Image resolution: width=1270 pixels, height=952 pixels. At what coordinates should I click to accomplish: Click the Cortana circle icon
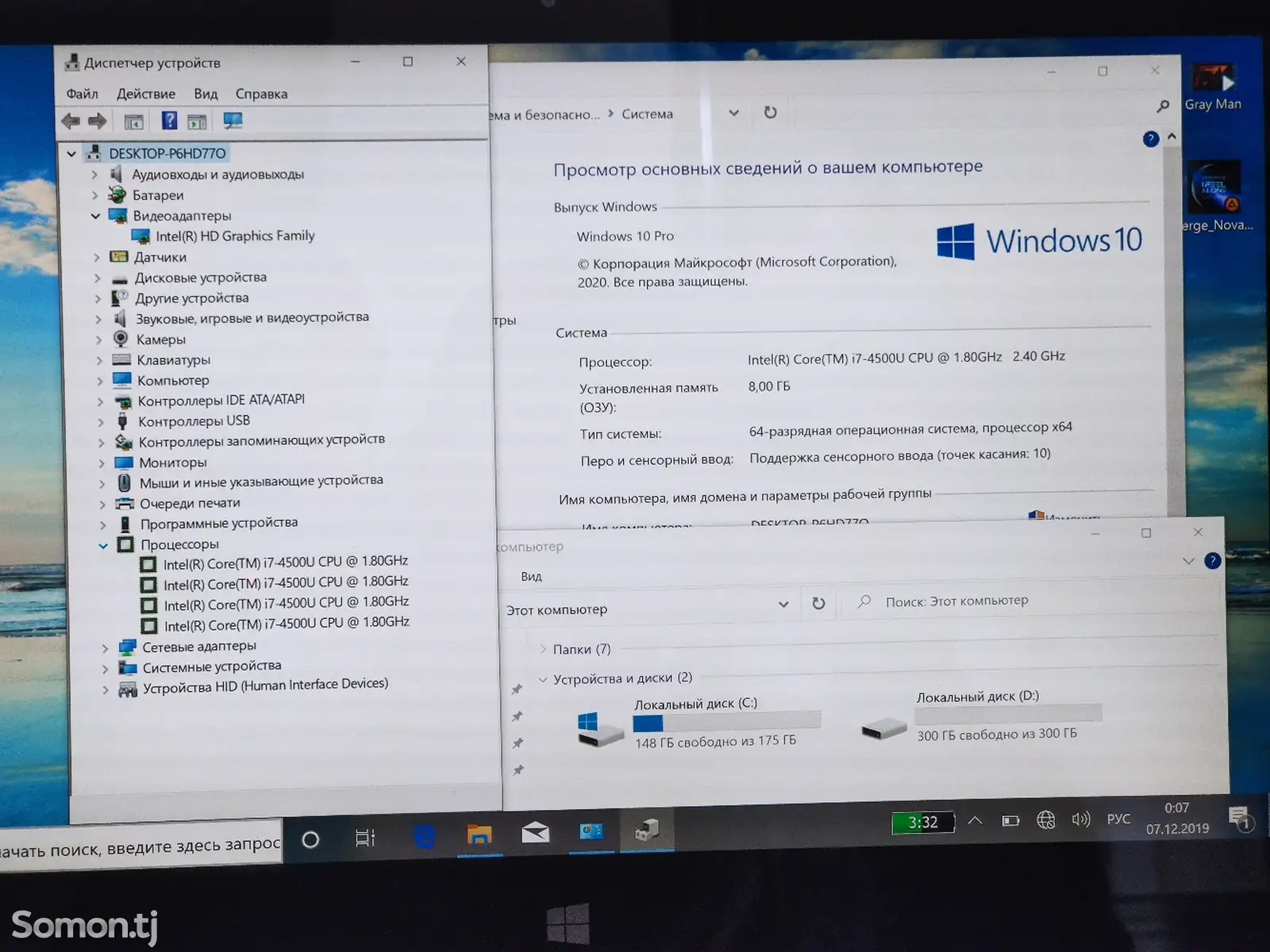[310, 839]
